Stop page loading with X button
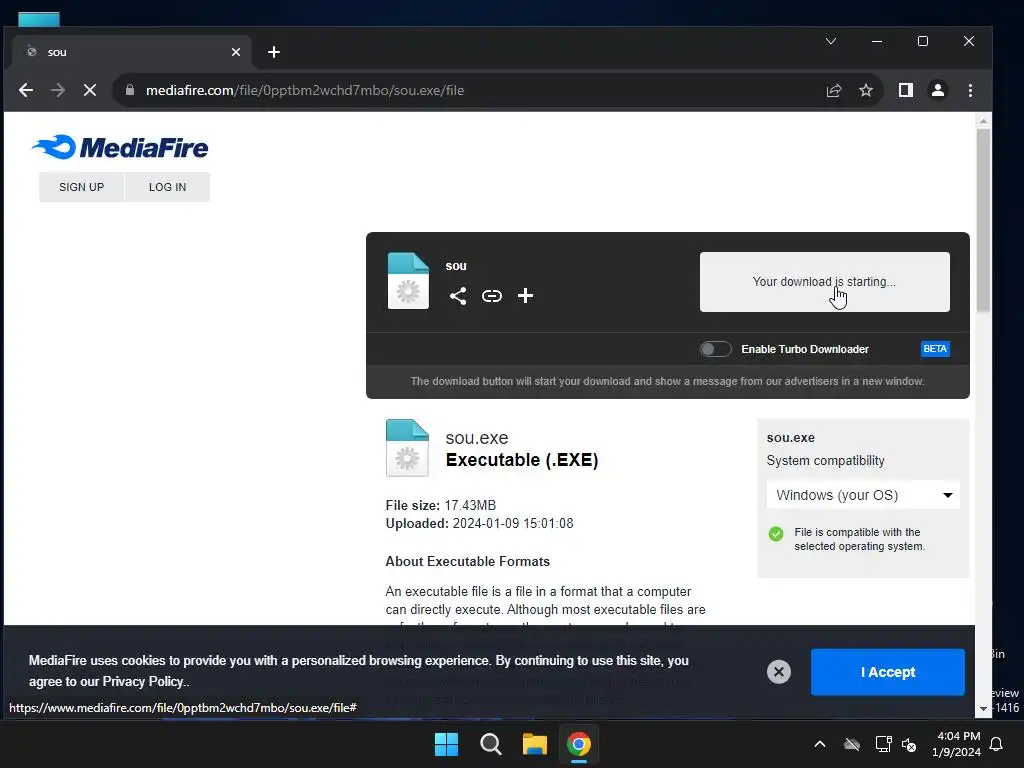 click(89, 90)
